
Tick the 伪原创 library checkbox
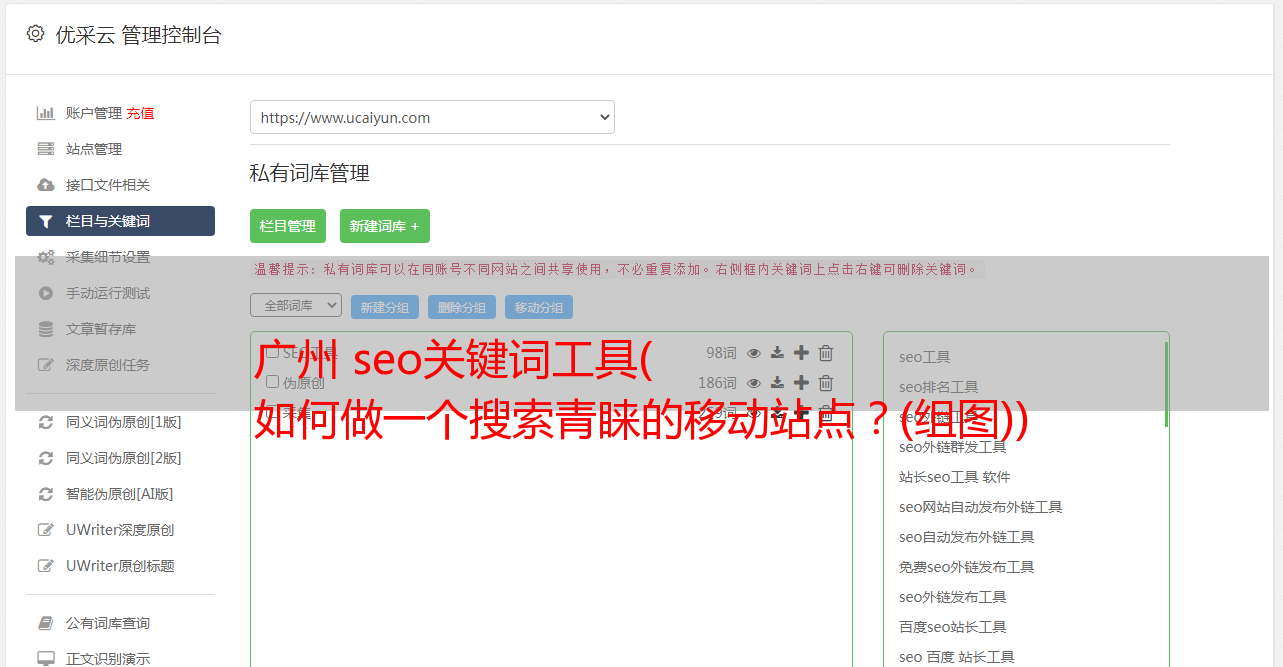272,382
